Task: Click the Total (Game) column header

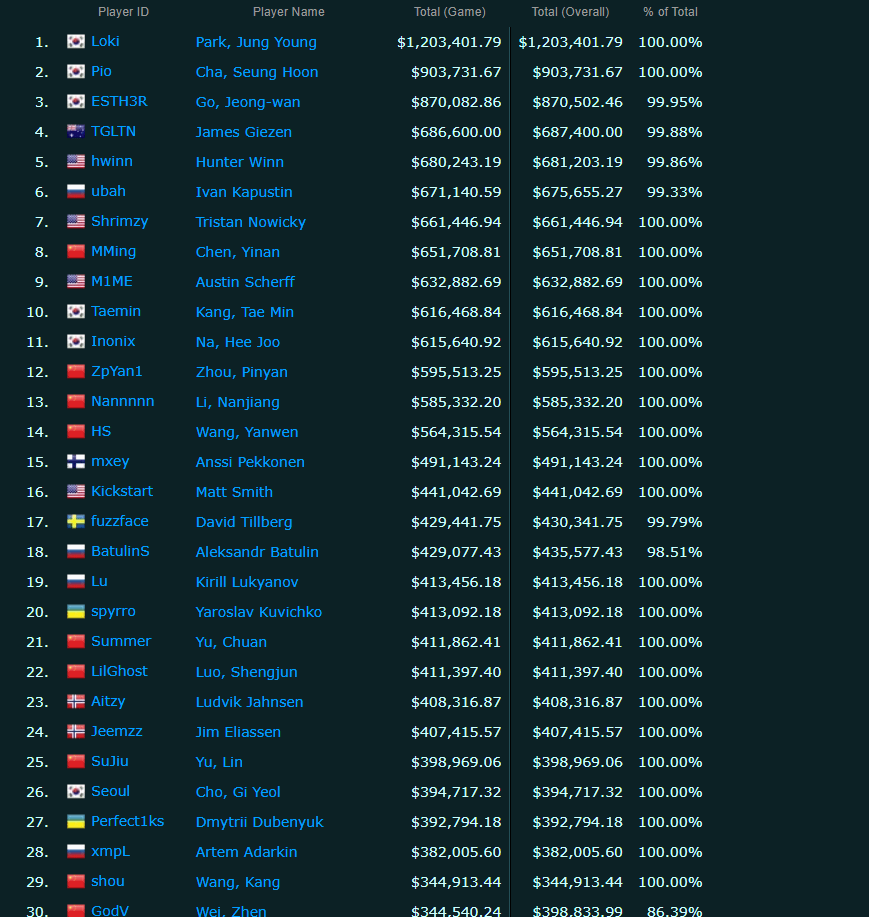Action: [449, 12]
